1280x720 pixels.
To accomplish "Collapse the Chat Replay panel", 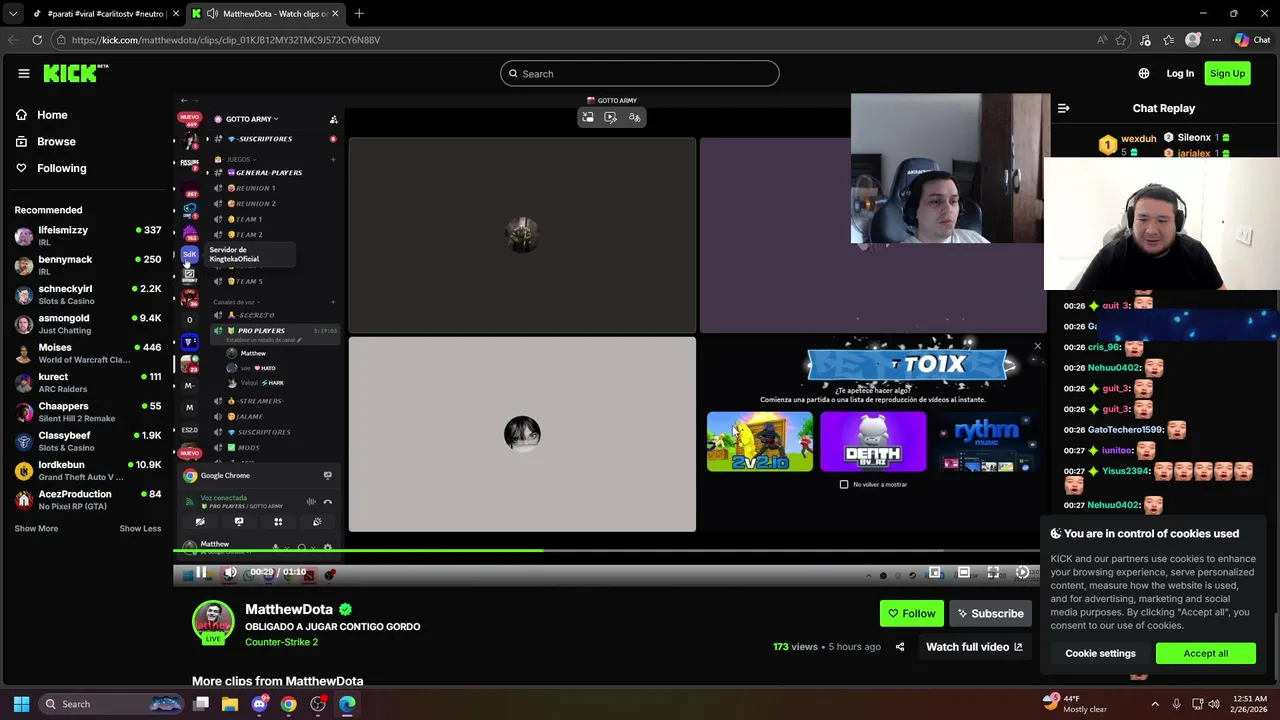I will [1064, 108].
